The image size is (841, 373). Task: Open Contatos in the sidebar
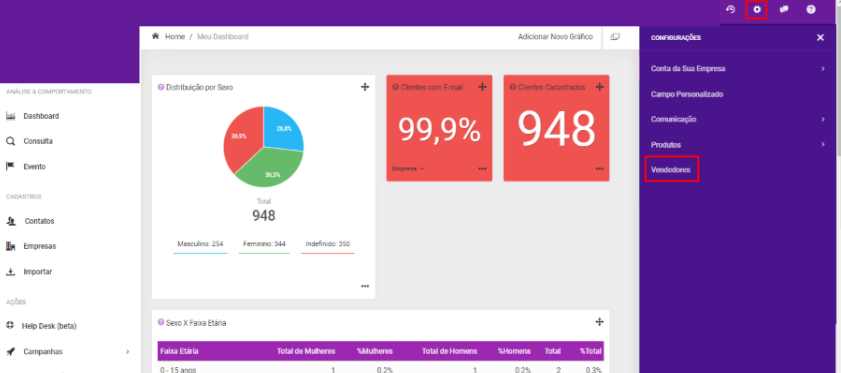coord(39,221)
